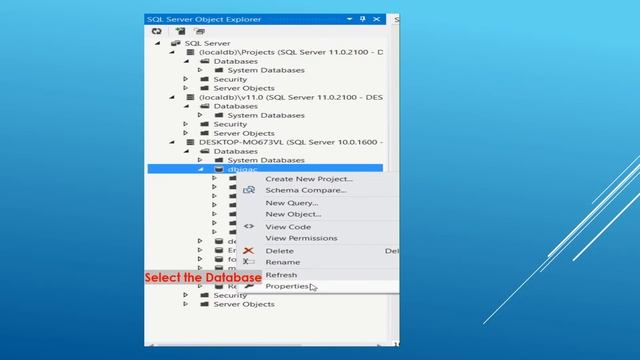Image resolution: width=640 pixels, height=360 pixels.
Task: Click the Add SQL Server toolbar icon
Action: coord(180,31)
